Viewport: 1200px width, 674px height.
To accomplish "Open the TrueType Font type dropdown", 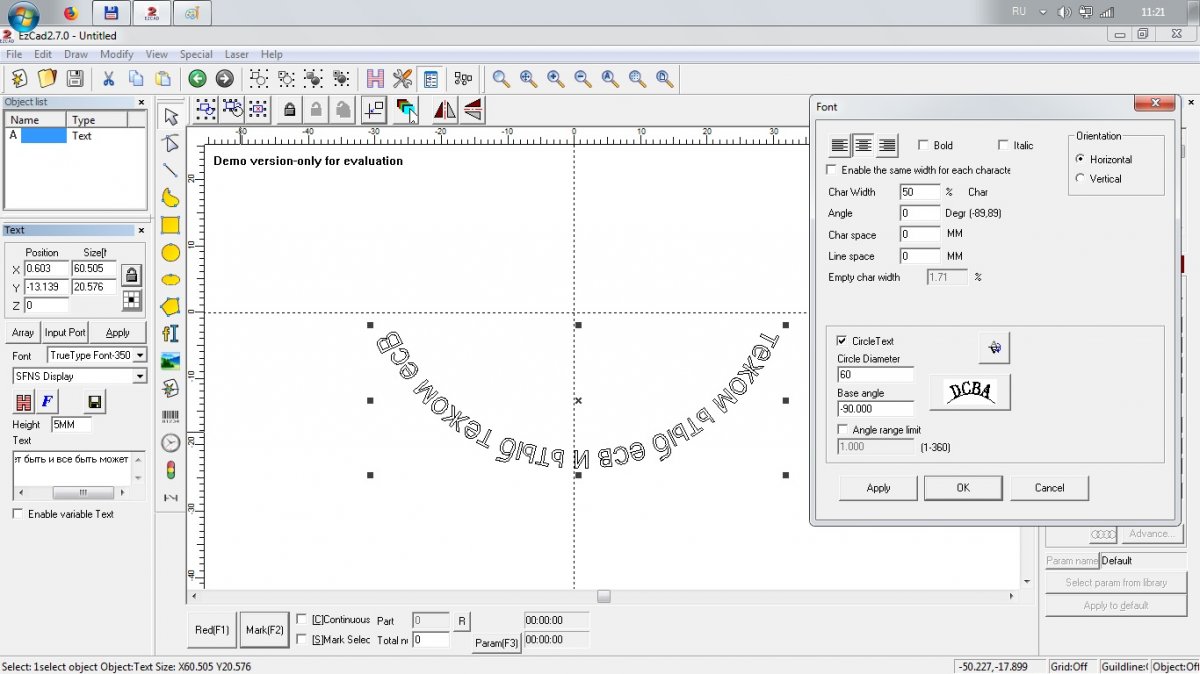I will coord(140,356).
